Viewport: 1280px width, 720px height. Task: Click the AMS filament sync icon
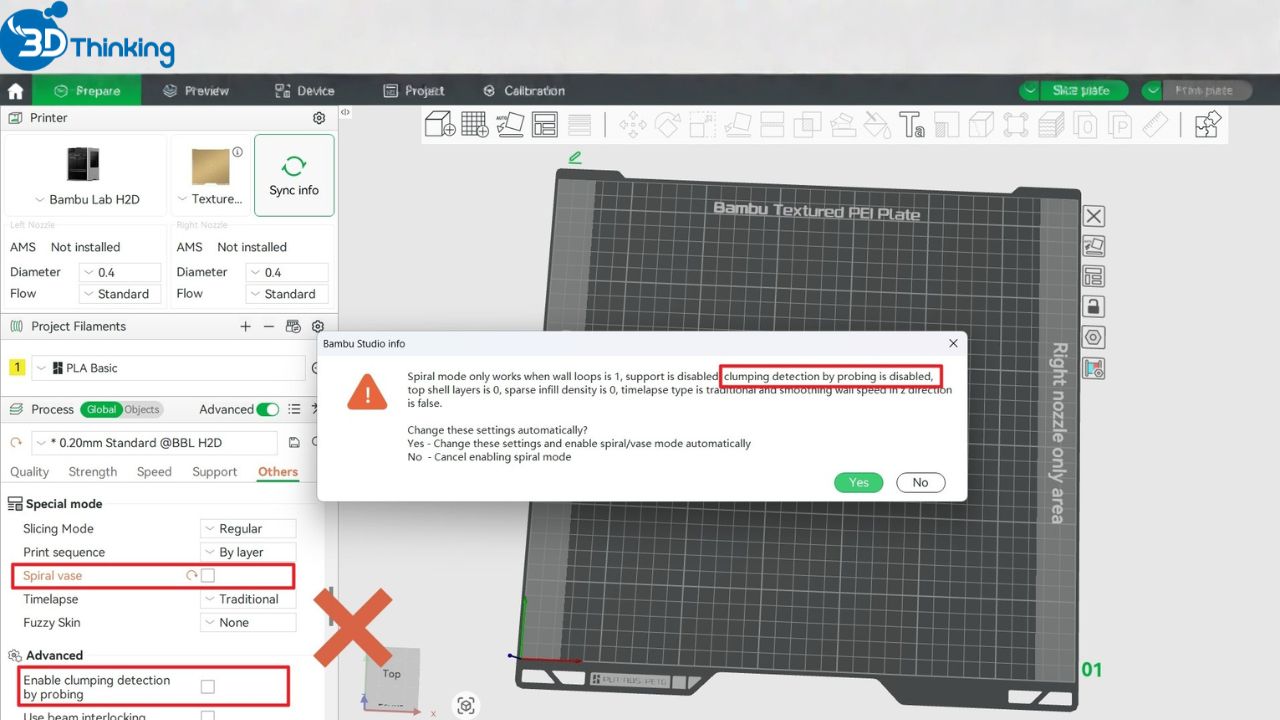click(293, 326)
